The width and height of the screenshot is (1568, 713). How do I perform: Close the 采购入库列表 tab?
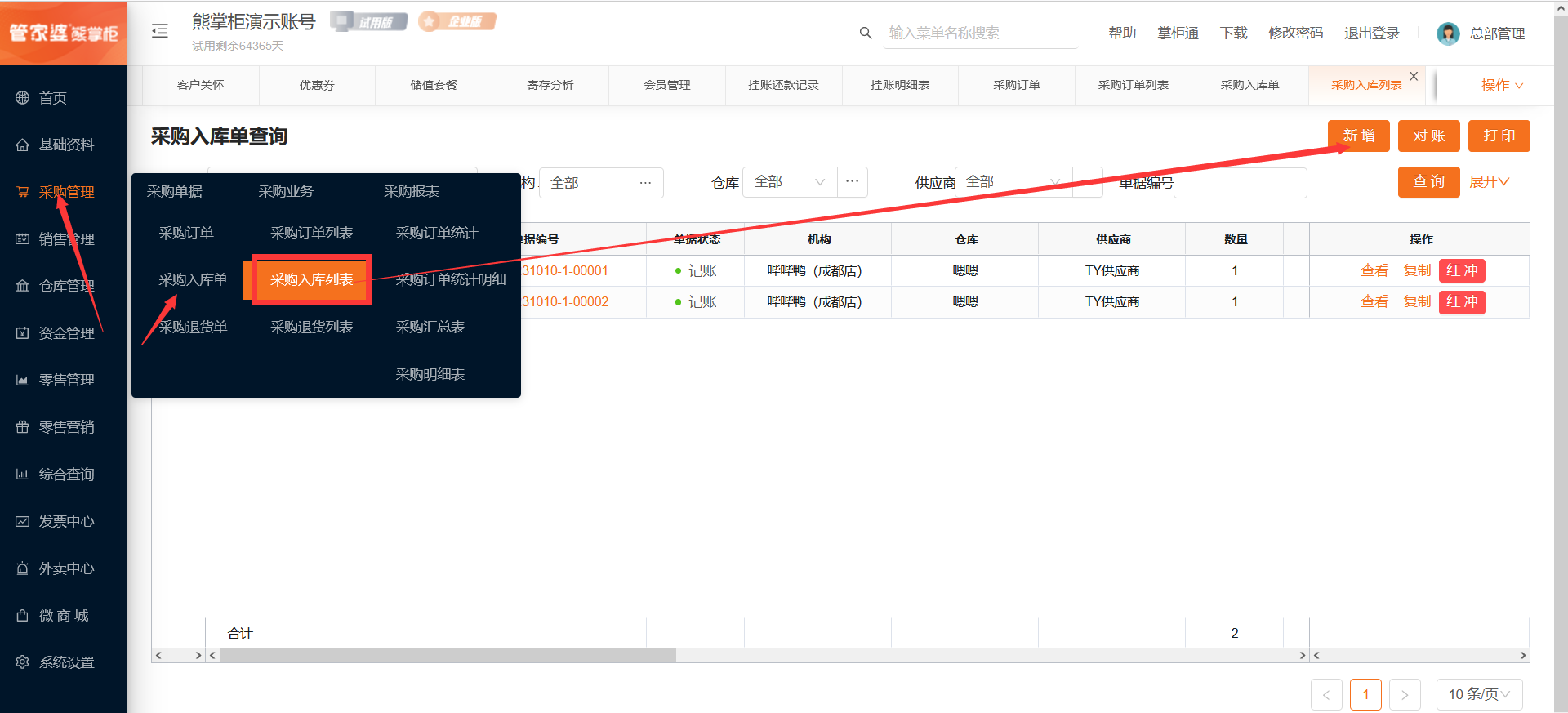[x=1414, y=76]
